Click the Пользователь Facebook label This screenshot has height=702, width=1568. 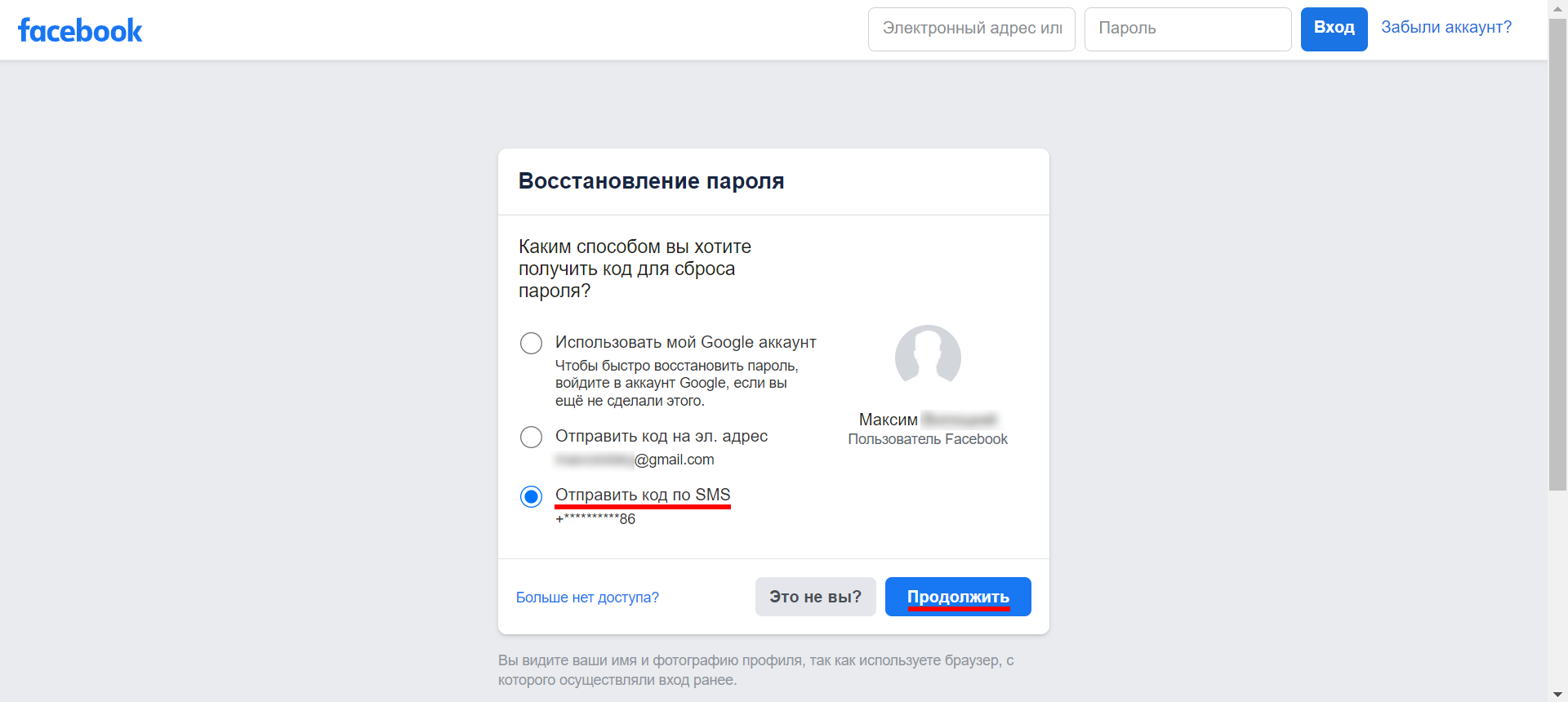(928, 439)
